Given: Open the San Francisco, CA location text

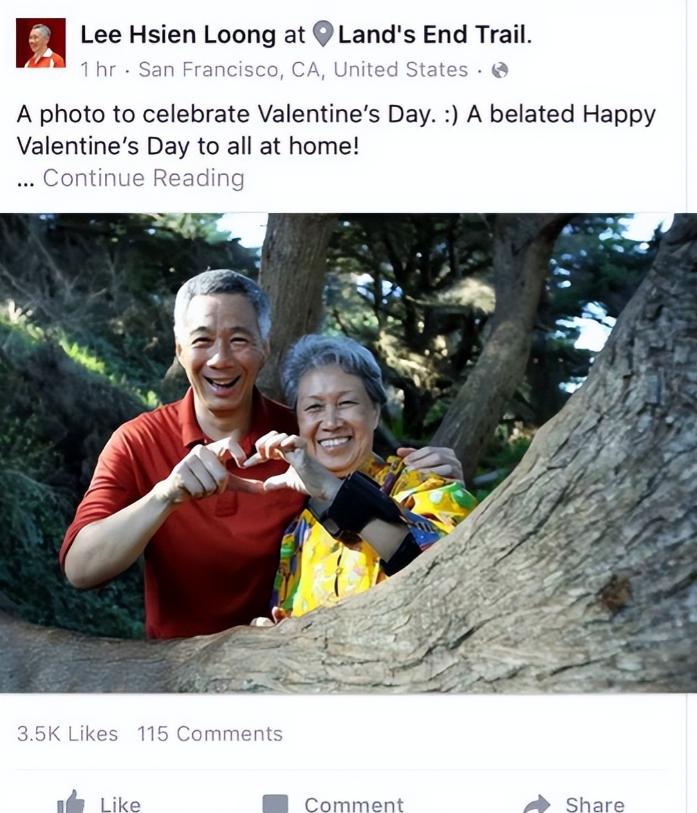Looking at the screenshot, I should coord(303,69).
